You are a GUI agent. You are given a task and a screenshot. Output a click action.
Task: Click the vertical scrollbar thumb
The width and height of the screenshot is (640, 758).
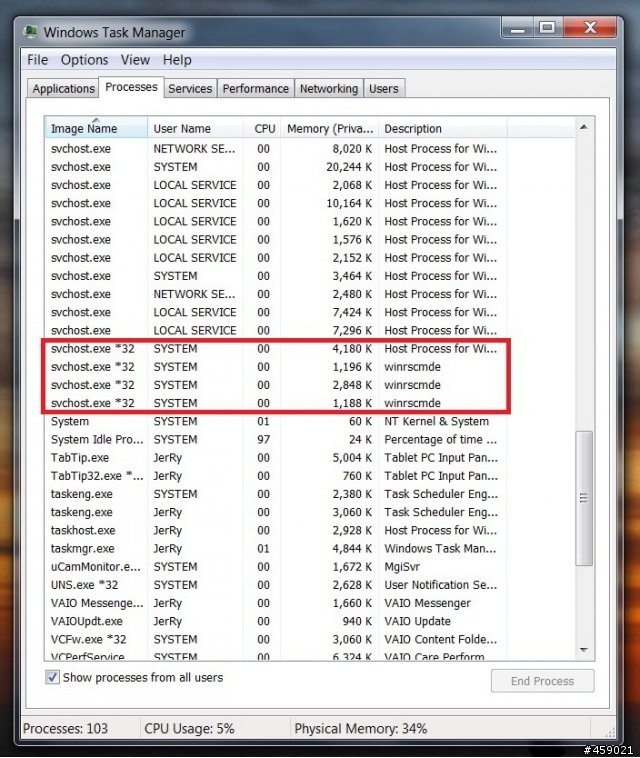[584, 498]
